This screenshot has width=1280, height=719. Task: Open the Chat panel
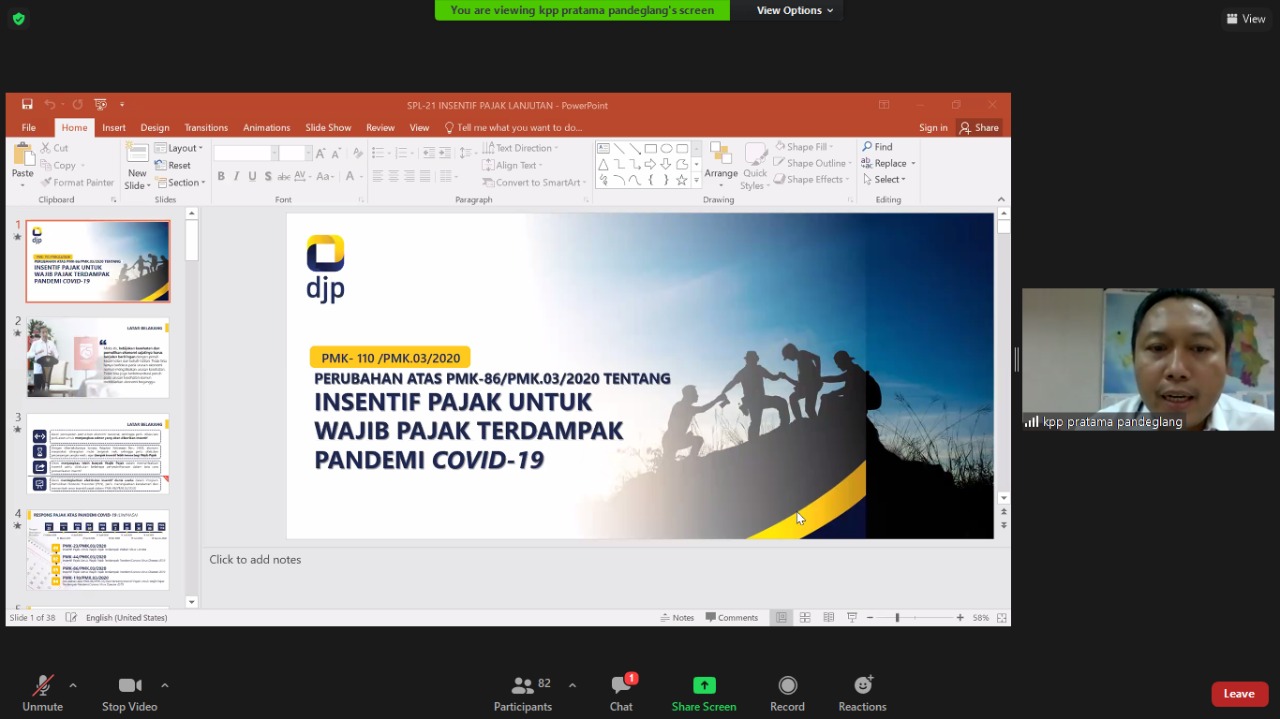(x=621, y=686)
